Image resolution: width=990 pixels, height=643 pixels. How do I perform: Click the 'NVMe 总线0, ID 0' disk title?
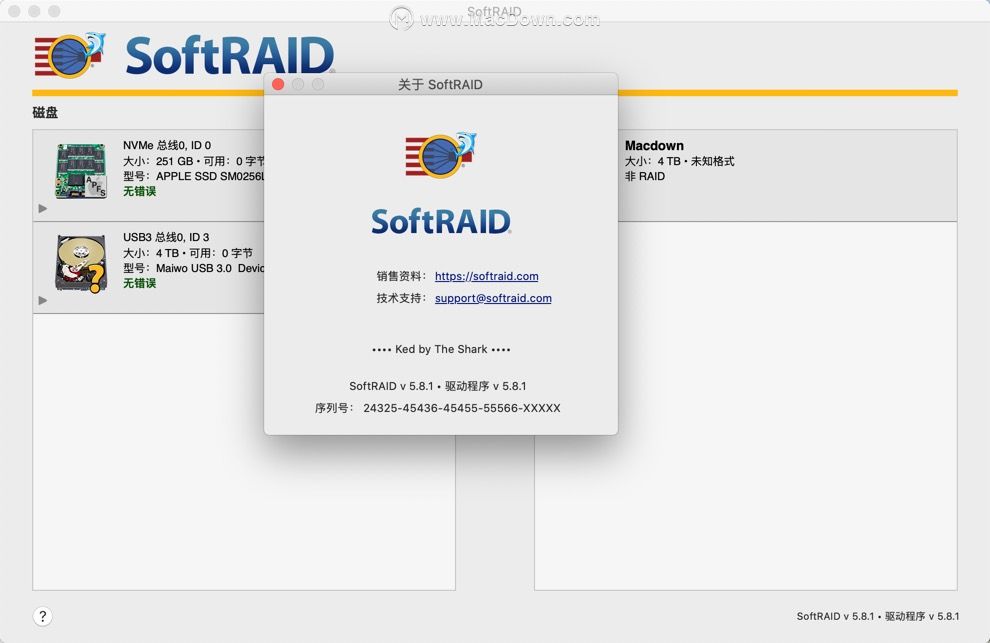(x=167, y=145)
